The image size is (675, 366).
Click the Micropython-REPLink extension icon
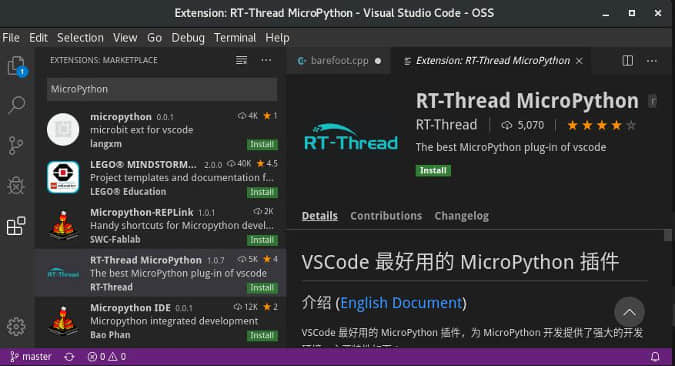point(63,225)
